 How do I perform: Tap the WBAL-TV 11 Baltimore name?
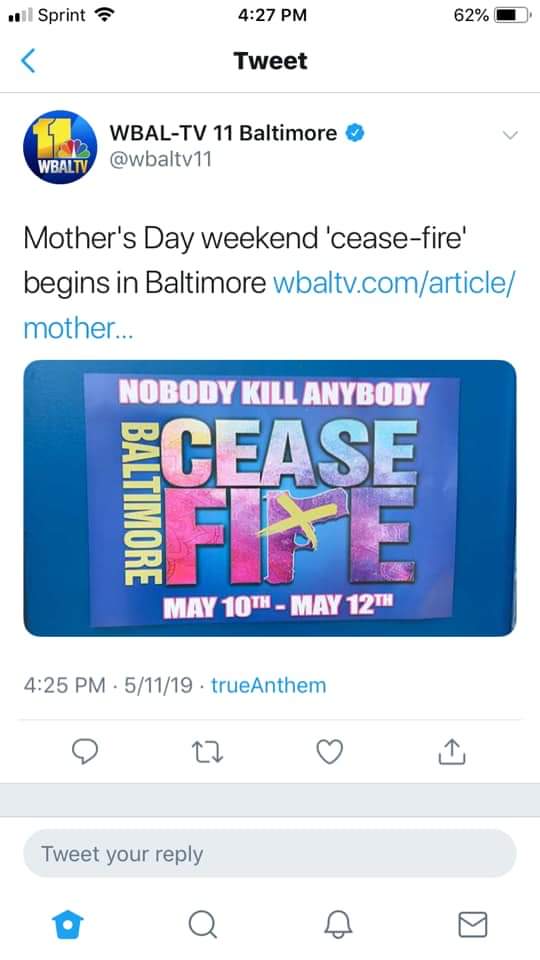click(x=223, y=133)
